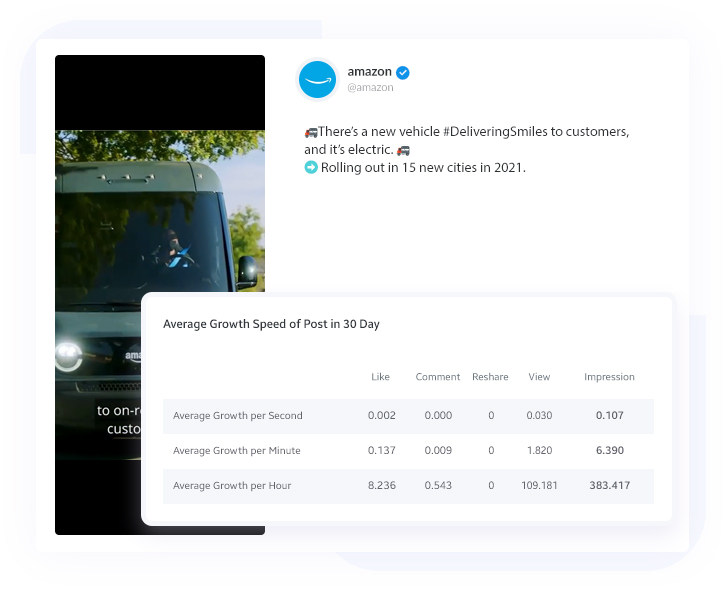The width and height of the screenshot is (726, 591).
Task: Click the Amazon smile profile avatar
Action: 317,80
